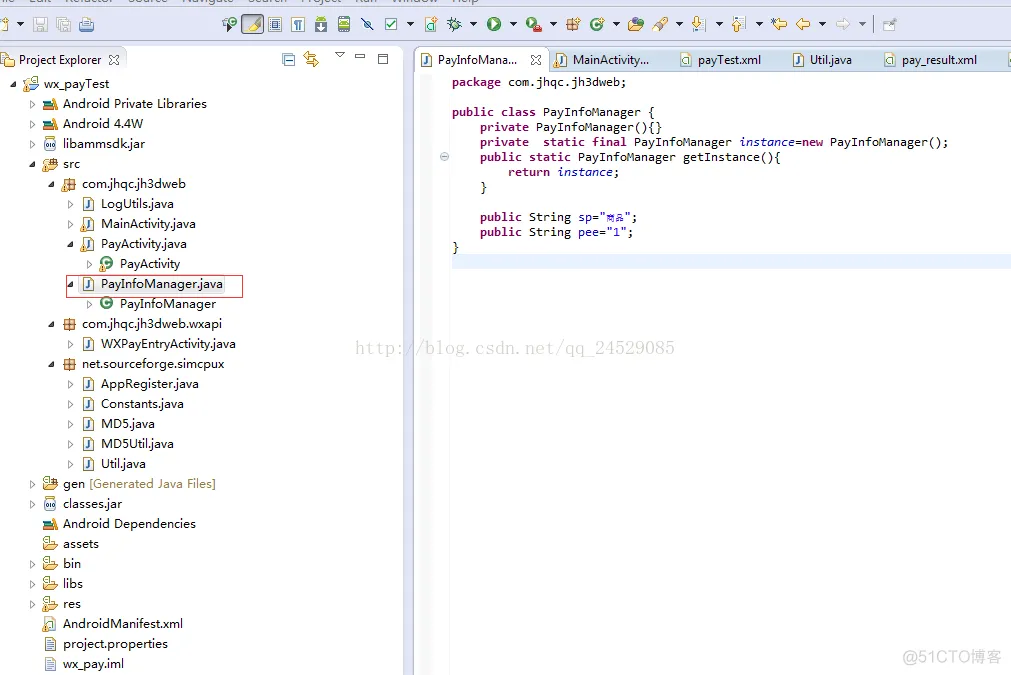This screenshot has height=675, width=1011.
Task: Click the Run Last Tool icon
Action: coord(533,24)
